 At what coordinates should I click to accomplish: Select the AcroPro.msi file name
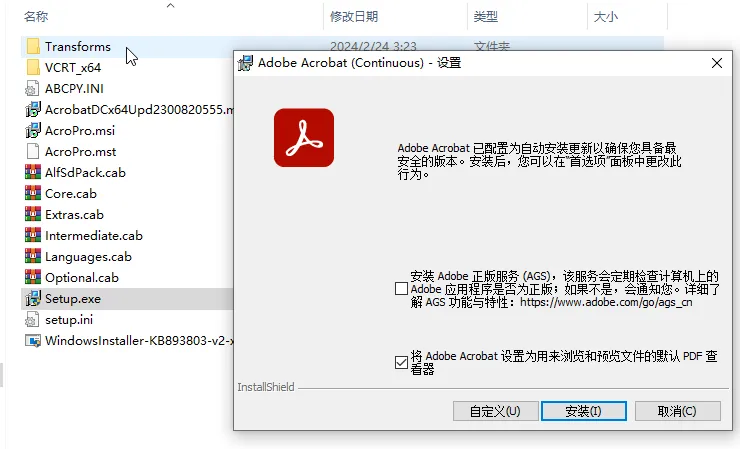pos(80,131)
